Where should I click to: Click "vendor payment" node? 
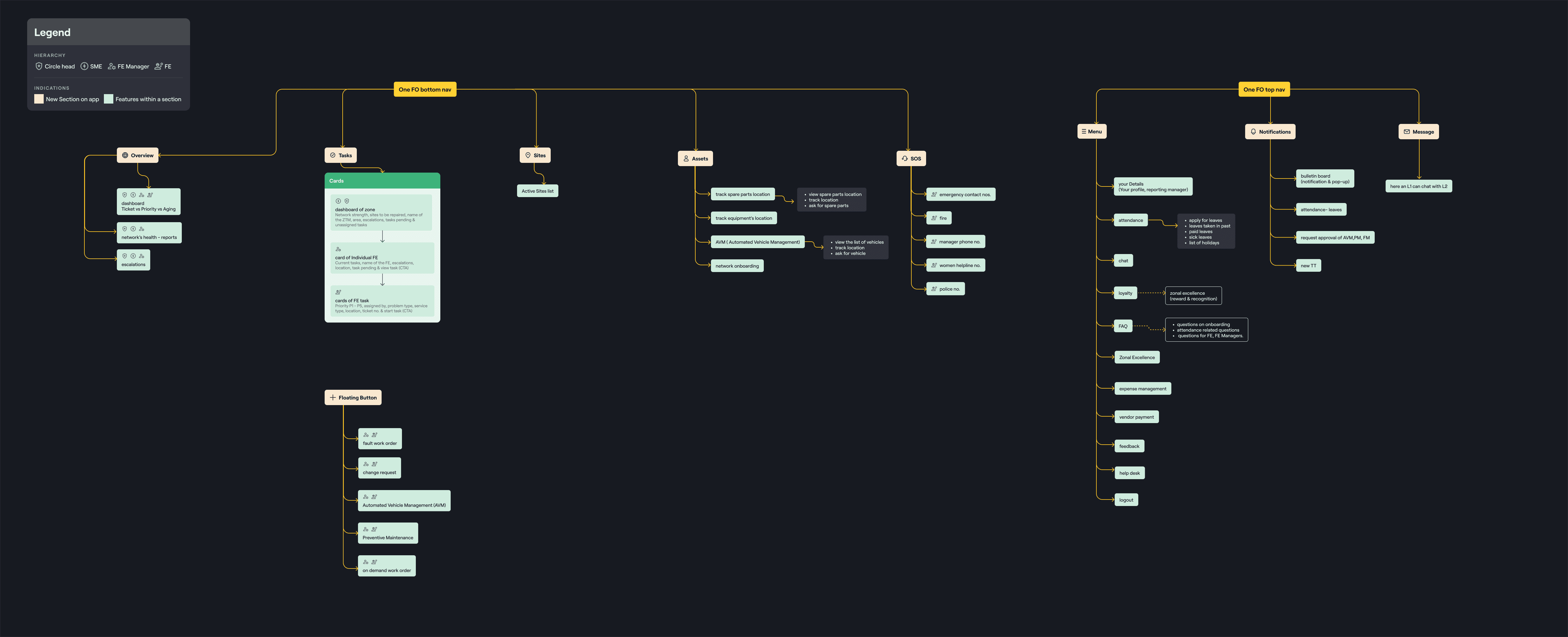click(x=1137, y=417)
